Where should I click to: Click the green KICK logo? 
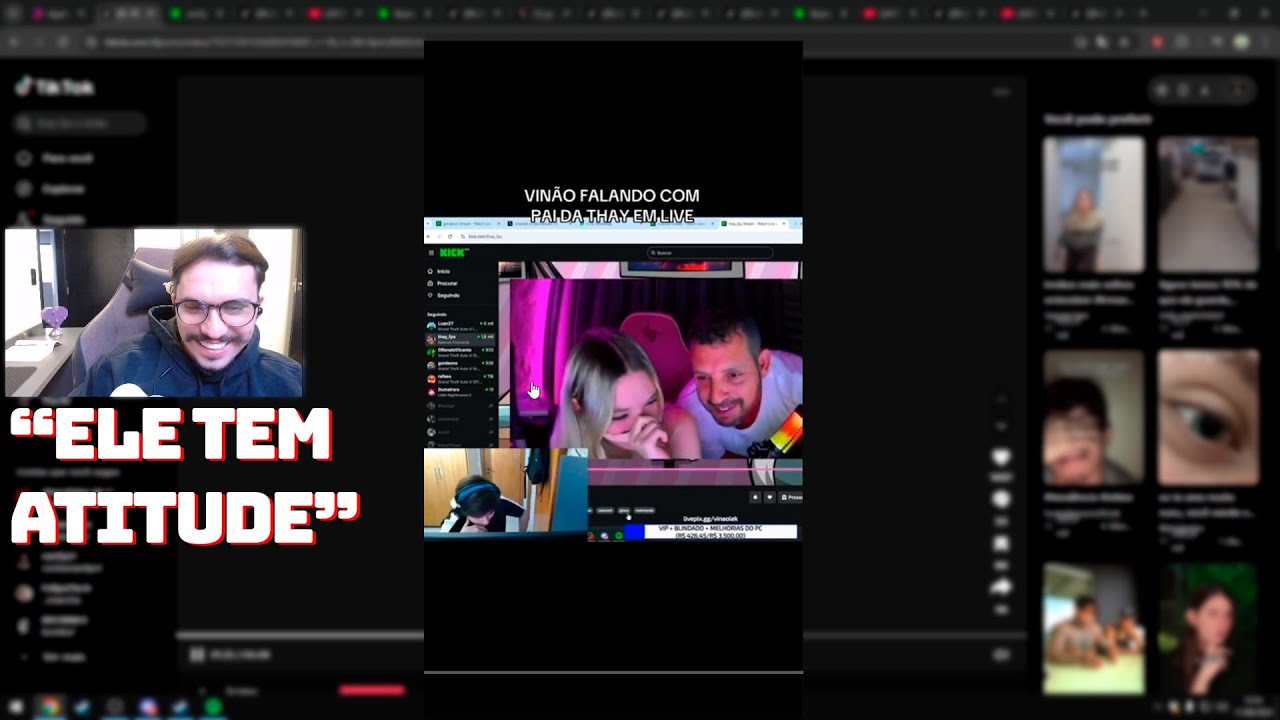[x=454, y=253]
